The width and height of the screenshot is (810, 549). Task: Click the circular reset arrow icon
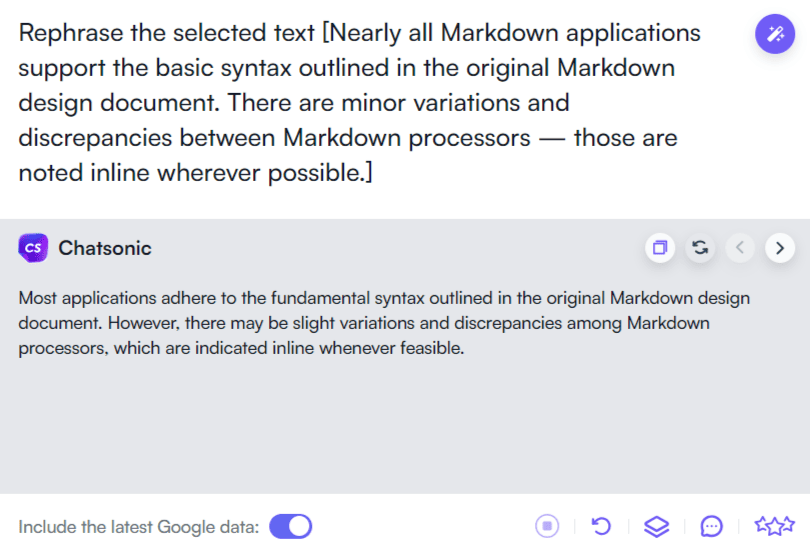point(601,526)
